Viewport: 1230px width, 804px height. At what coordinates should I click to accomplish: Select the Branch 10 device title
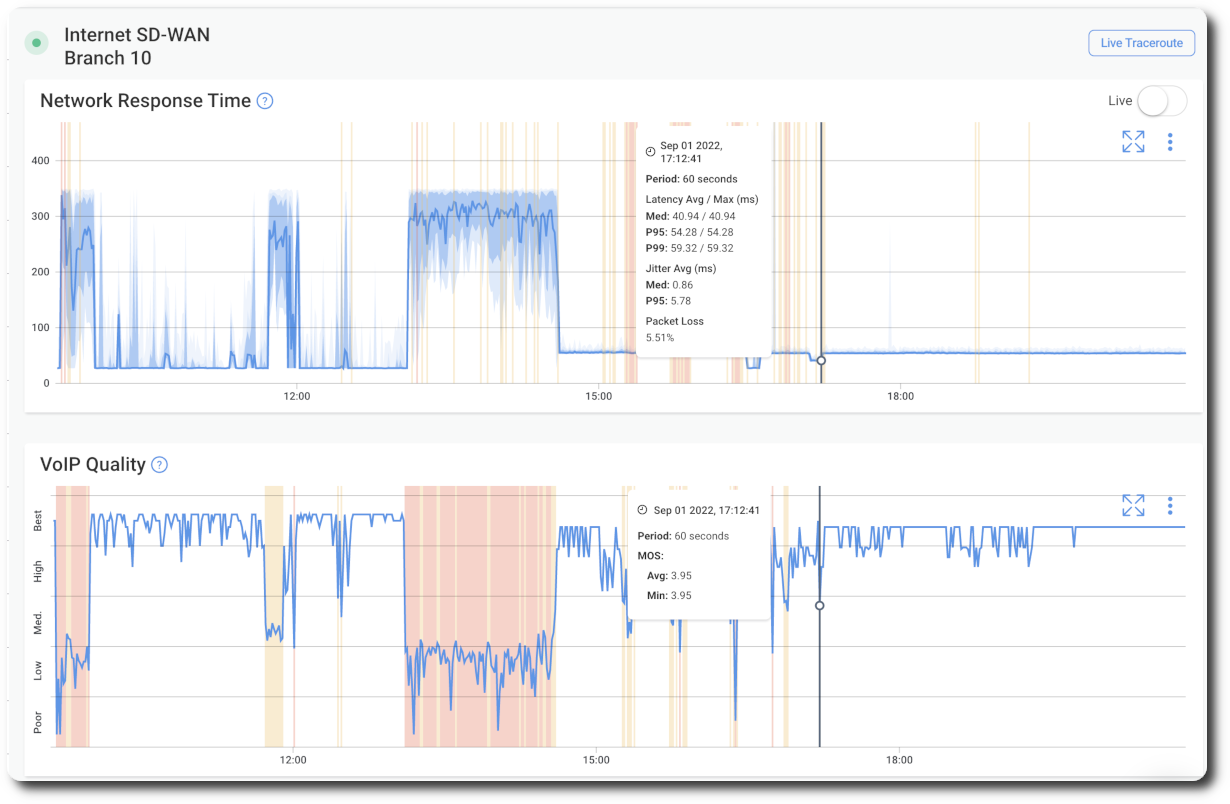108,57
